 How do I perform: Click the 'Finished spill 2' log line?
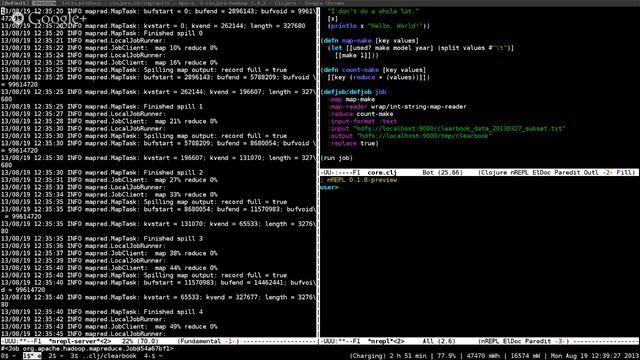[102, 173]
